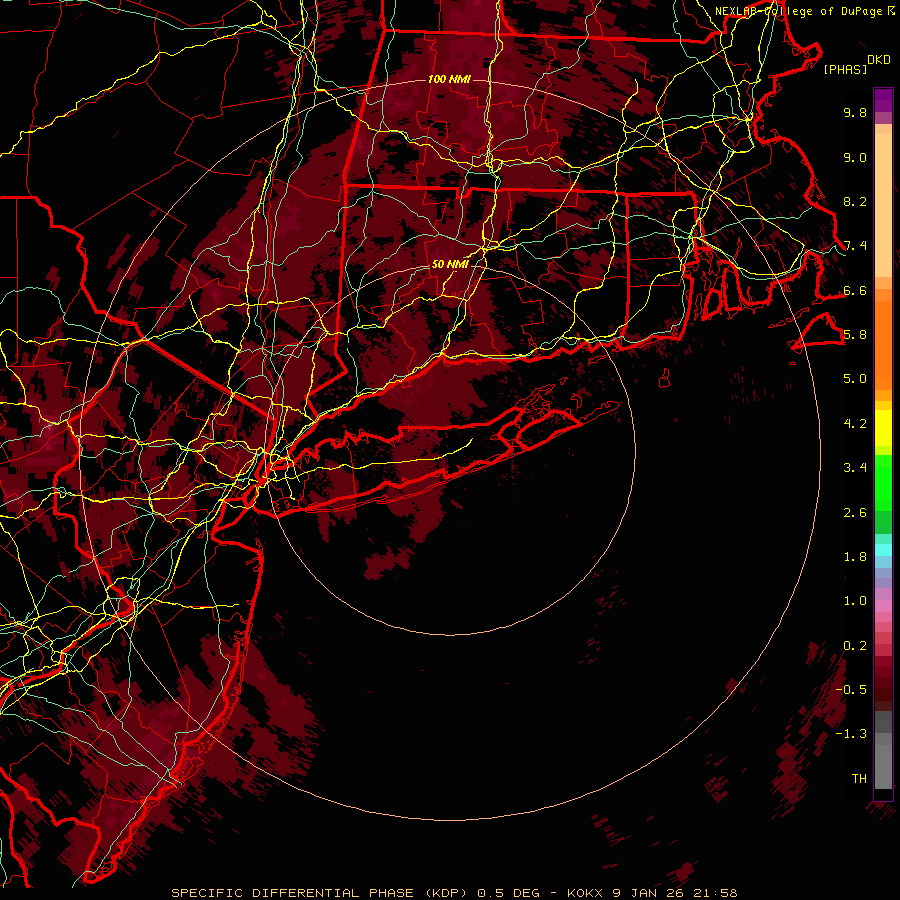
Task: Click the 1.0 legend value
Action: [x=855, y=601]
